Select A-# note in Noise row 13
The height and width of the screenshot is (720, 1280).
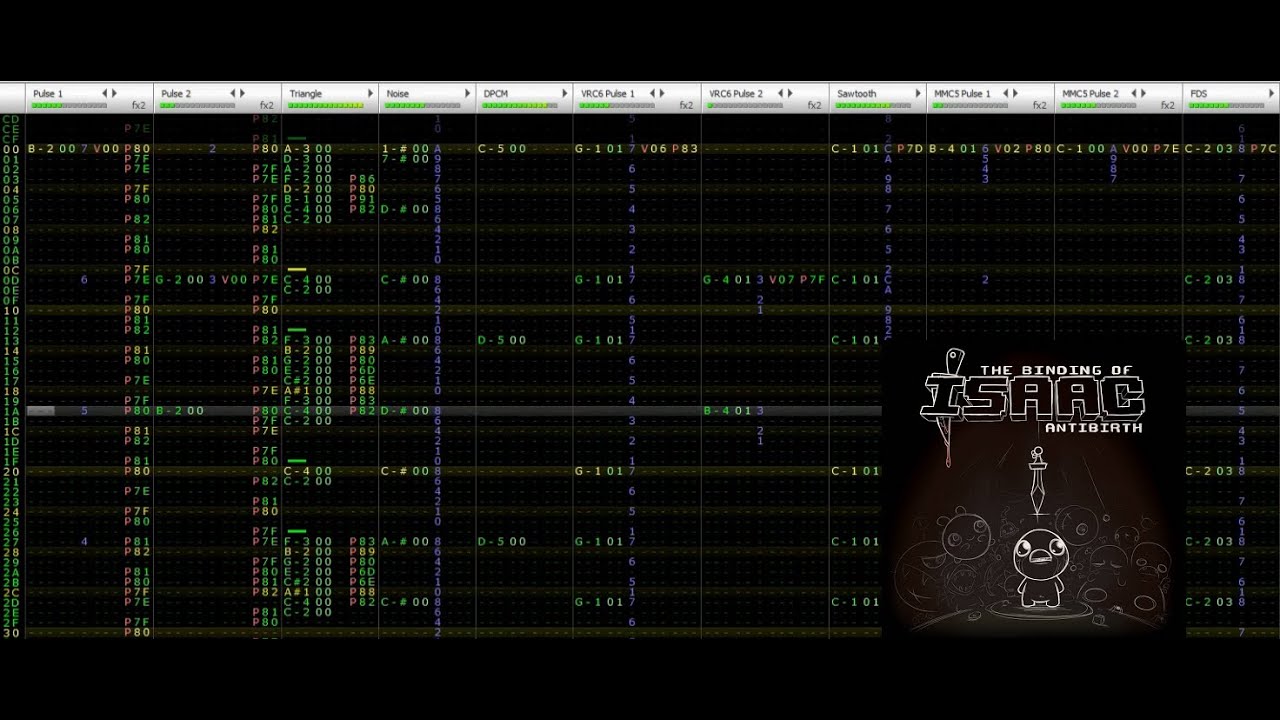pos(392,340)
